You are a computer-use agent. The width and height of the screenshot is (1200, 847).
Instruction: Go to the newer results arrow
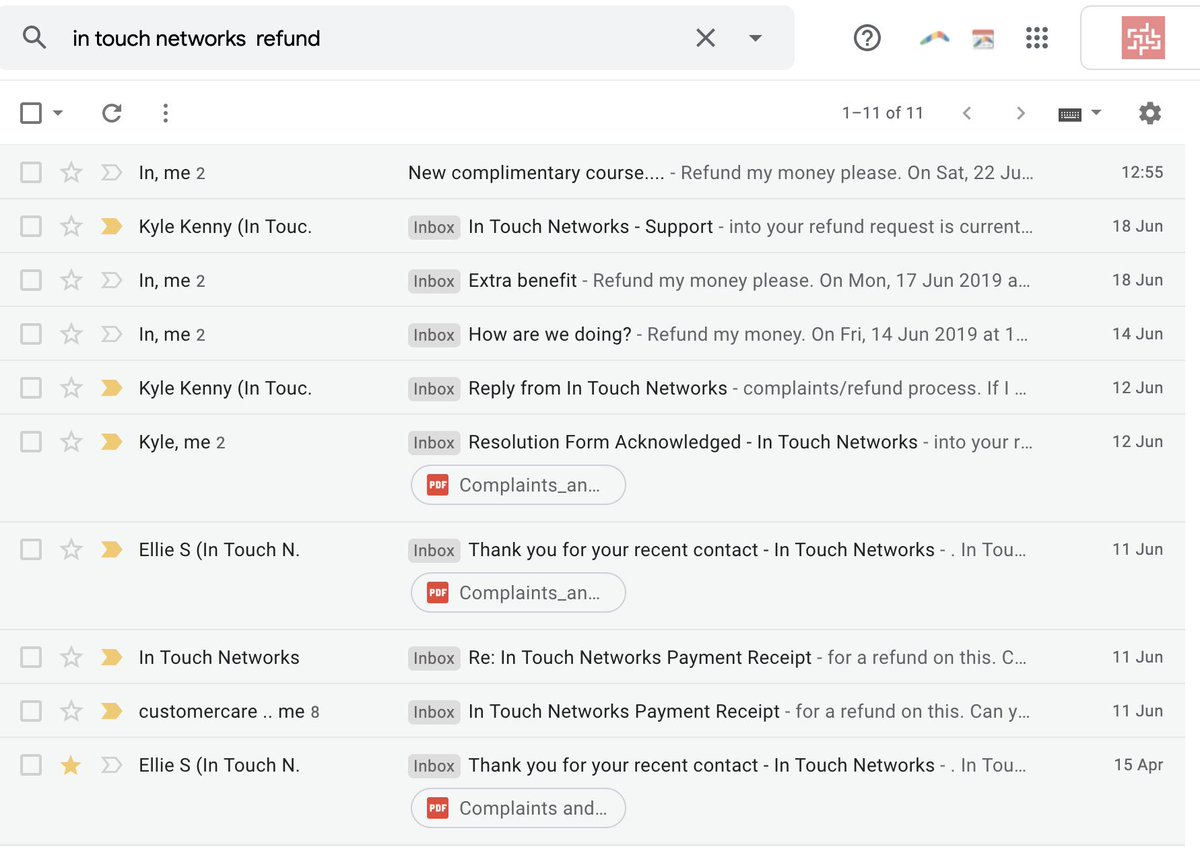[967, 113]
